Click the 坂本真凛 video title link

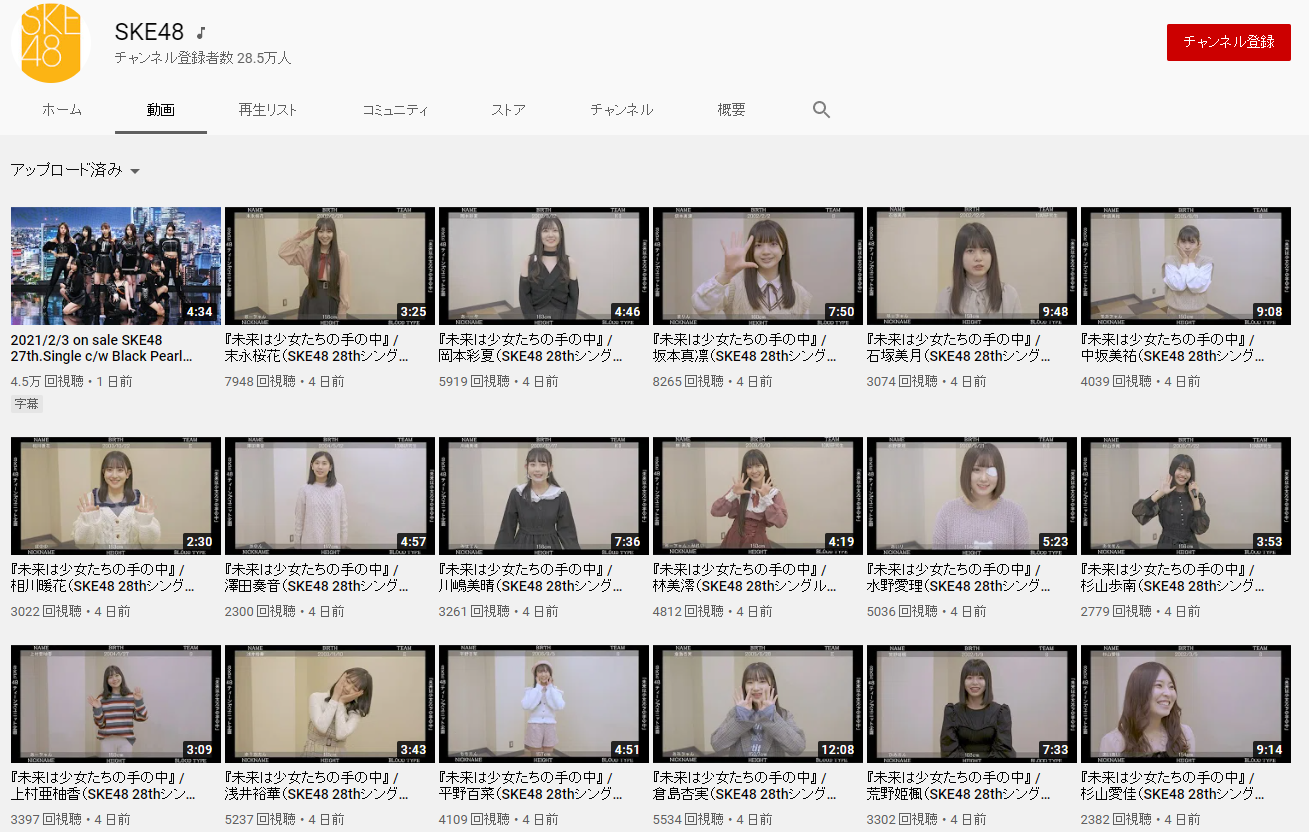point(746,348)
